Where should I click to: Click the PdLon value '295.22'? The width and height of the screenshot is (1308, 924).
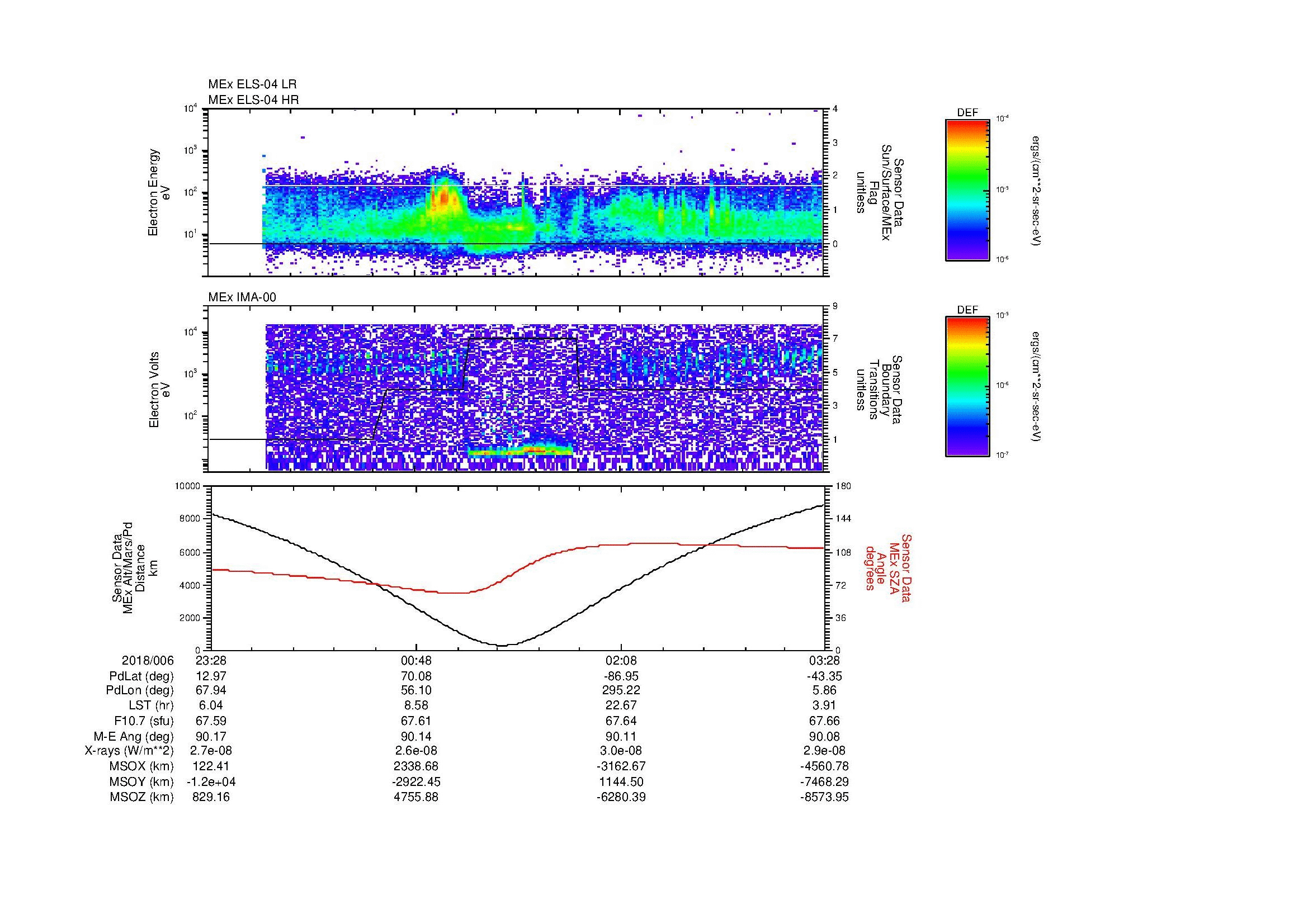[x=620, y=690]
